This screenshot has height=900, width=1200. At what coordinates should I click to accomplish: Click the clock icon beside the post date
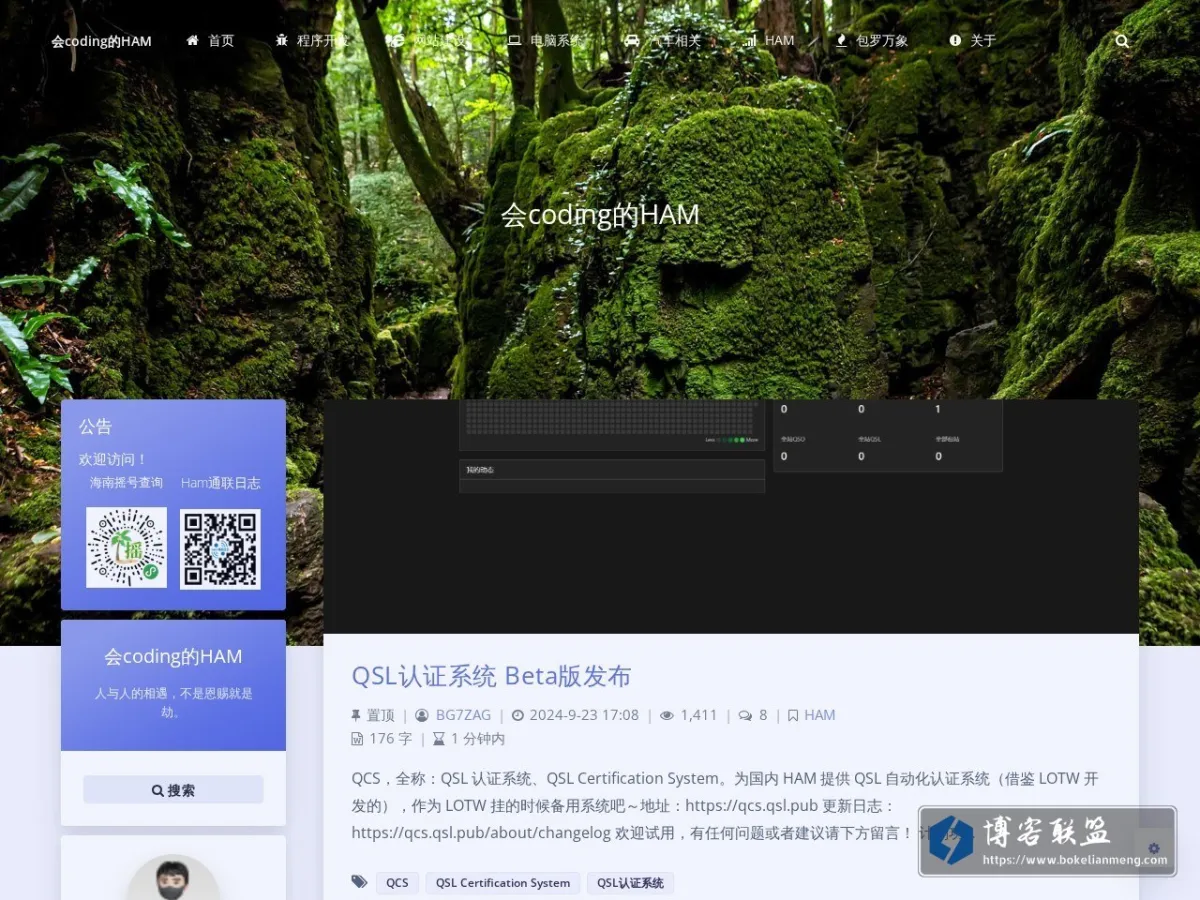coord(517,715)
